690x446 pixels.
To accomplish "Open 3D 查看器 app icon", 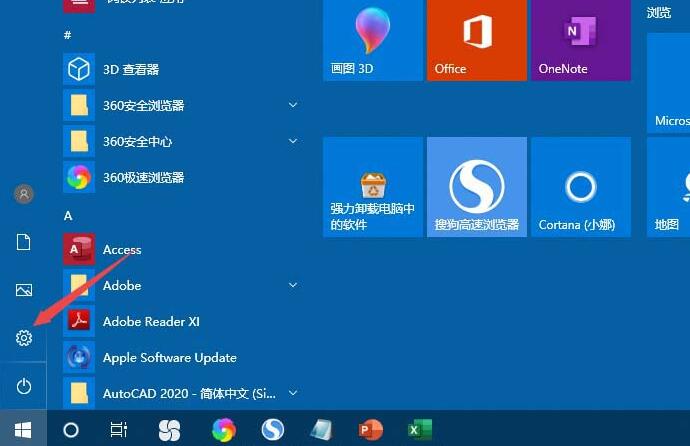I will [79, 69].
